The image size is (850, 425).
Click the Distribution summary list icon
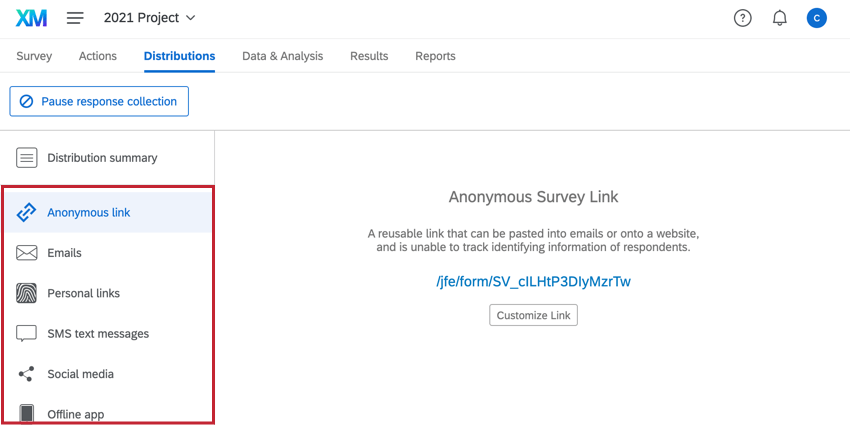coord(27,158)
